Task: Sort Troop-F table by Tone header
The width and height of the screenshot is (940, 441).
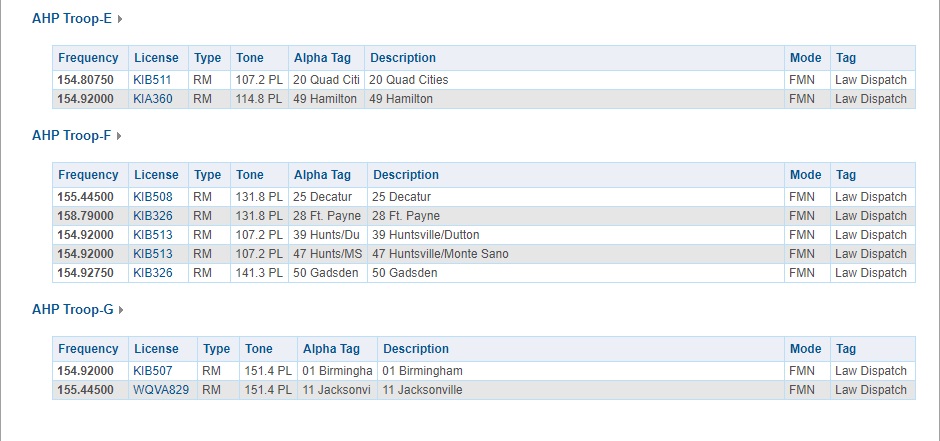Action: click(x=249, y=175)
